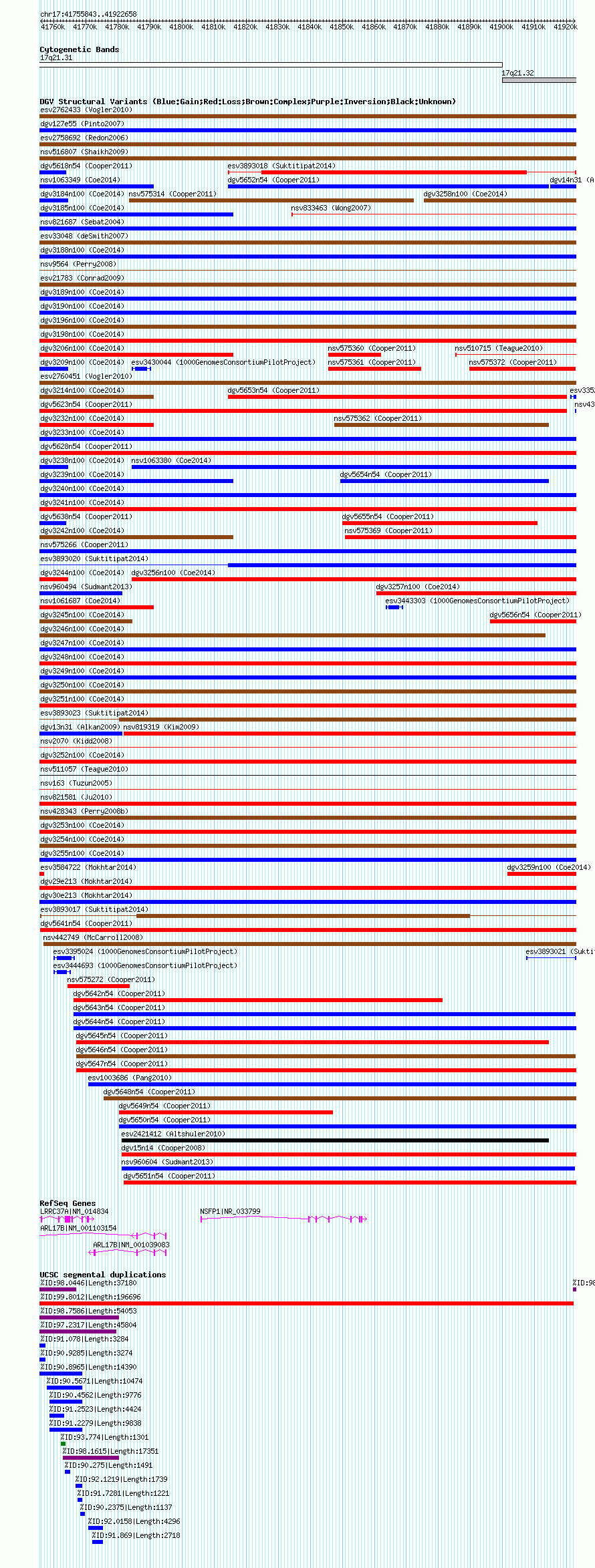Screen dimensions: 595x1568
Task: Select esv3893018 (Suktitipat2014) variant label
Action: pos(281,166)
